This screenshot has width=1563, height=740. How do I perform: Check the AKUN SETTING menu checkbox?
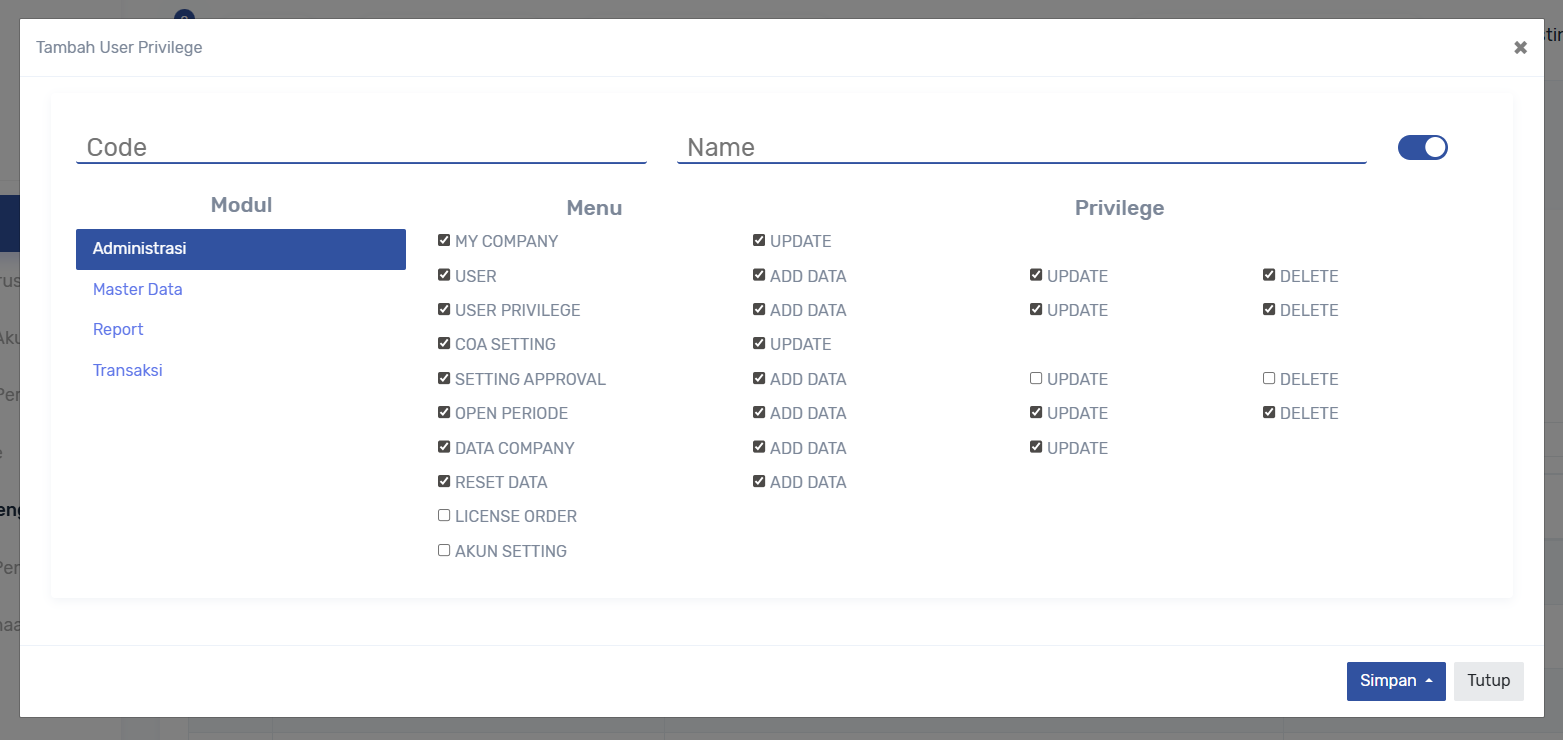point(444,551)
